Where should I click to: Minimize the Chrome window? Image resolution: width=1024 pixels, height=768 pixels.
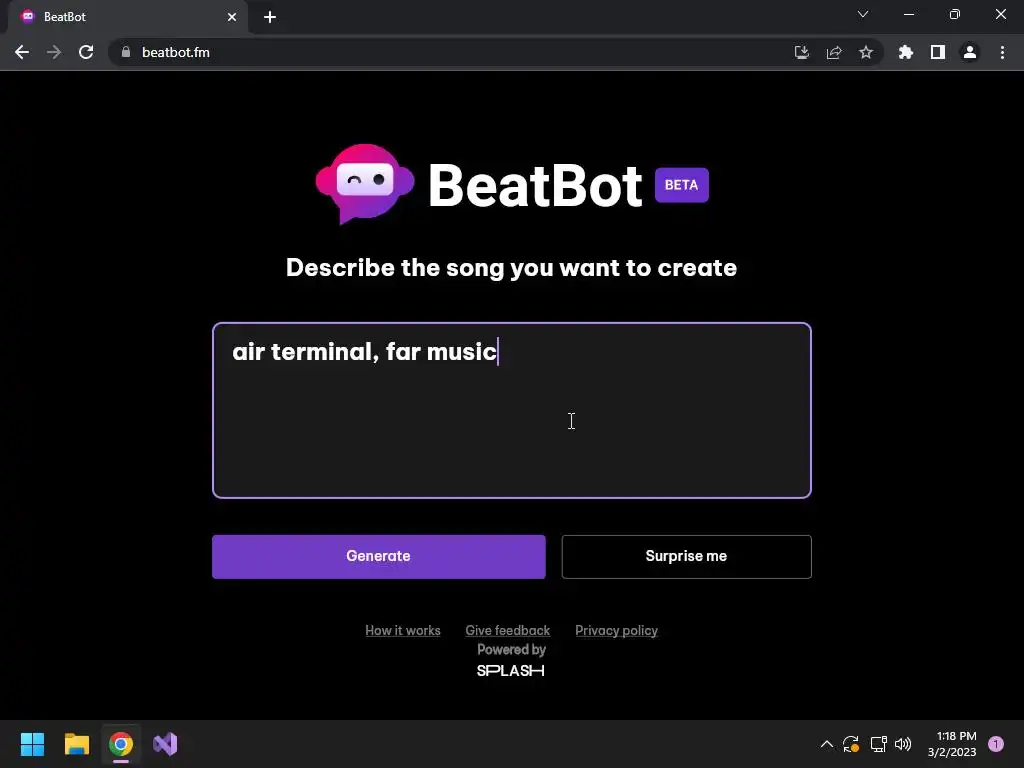click(908, 14)
